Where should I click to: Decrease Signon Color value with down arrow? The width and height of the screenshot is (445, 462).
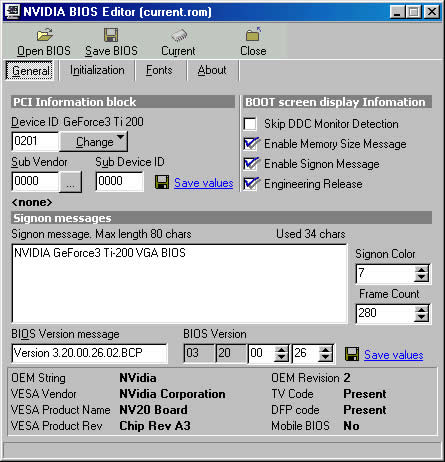point(422,278)
